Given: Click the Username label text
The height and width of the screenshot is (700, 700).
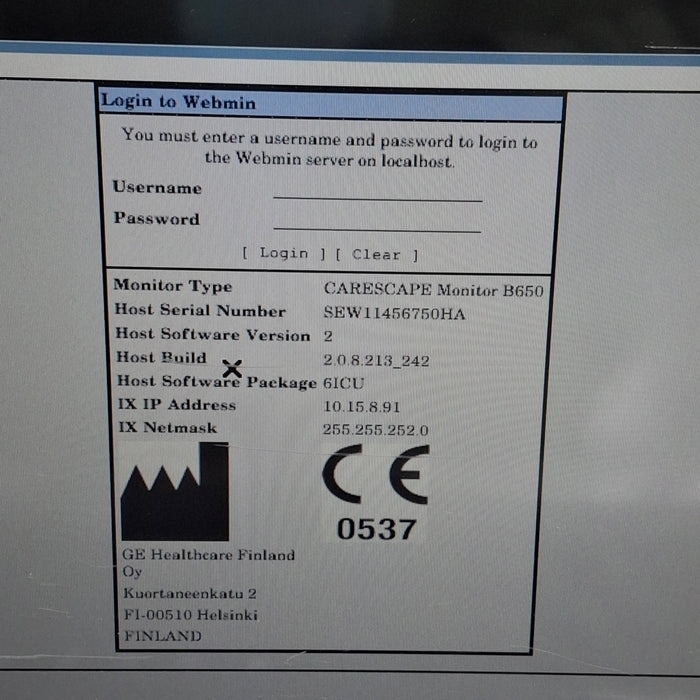Looking at the screenshot, I should tap(157, 187).
